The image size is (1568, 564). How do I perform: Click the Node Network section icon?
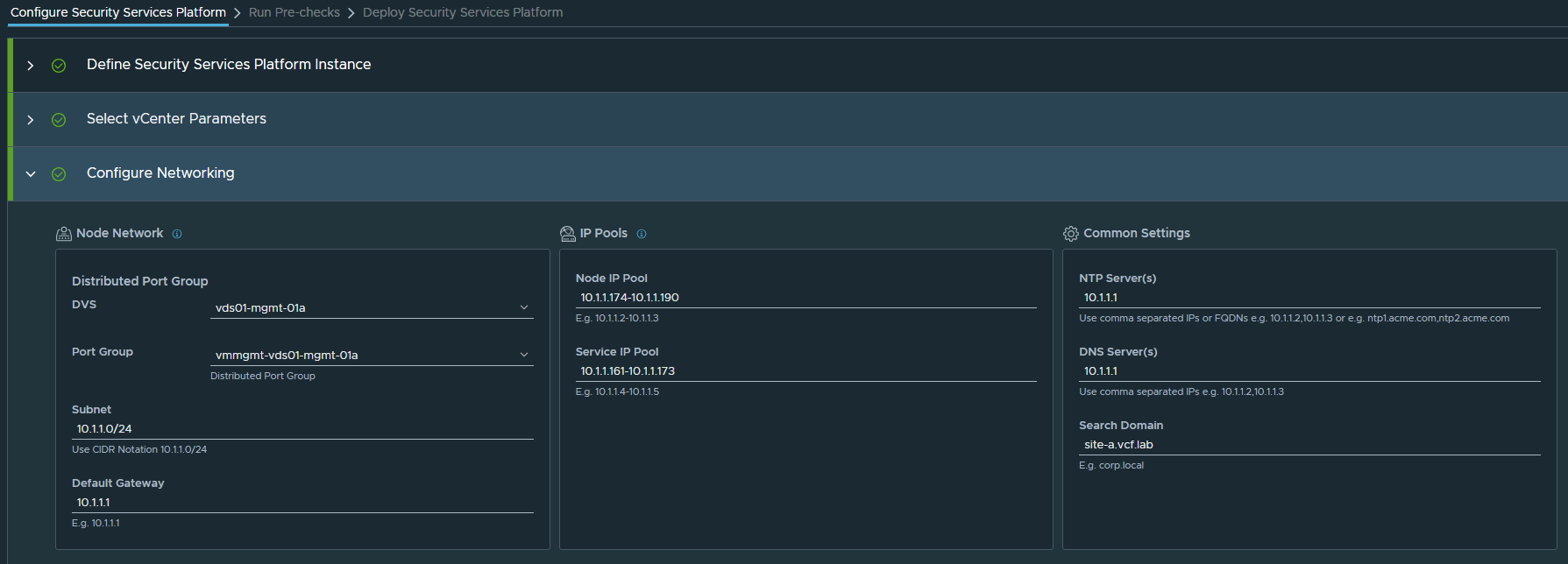pos(64,234)
